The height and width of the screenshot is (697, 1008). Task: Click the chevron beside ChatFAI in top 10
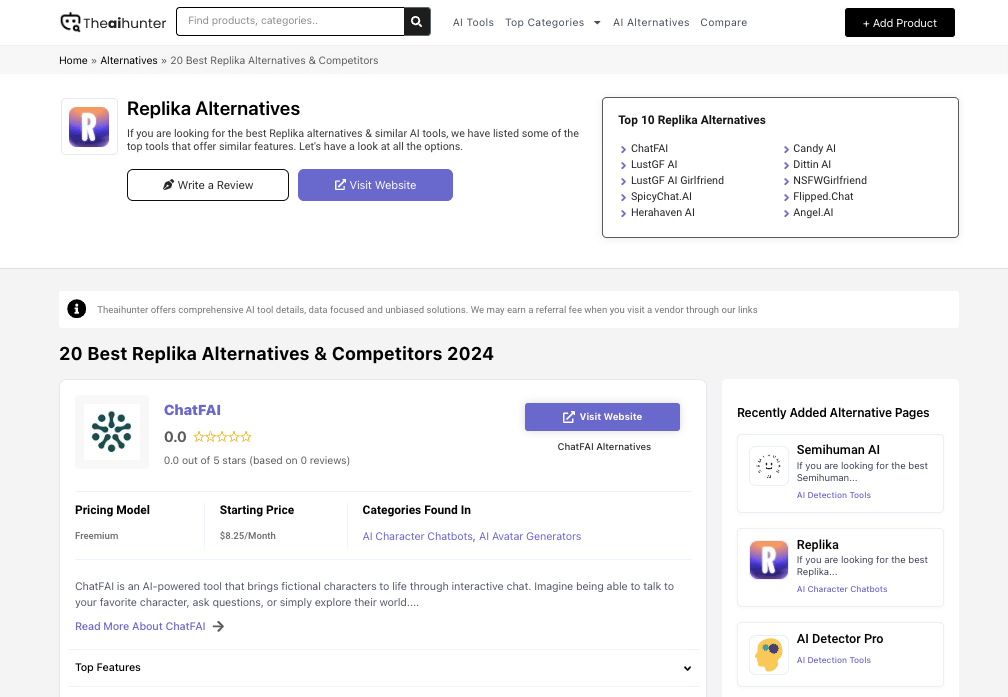coord(623,149)
